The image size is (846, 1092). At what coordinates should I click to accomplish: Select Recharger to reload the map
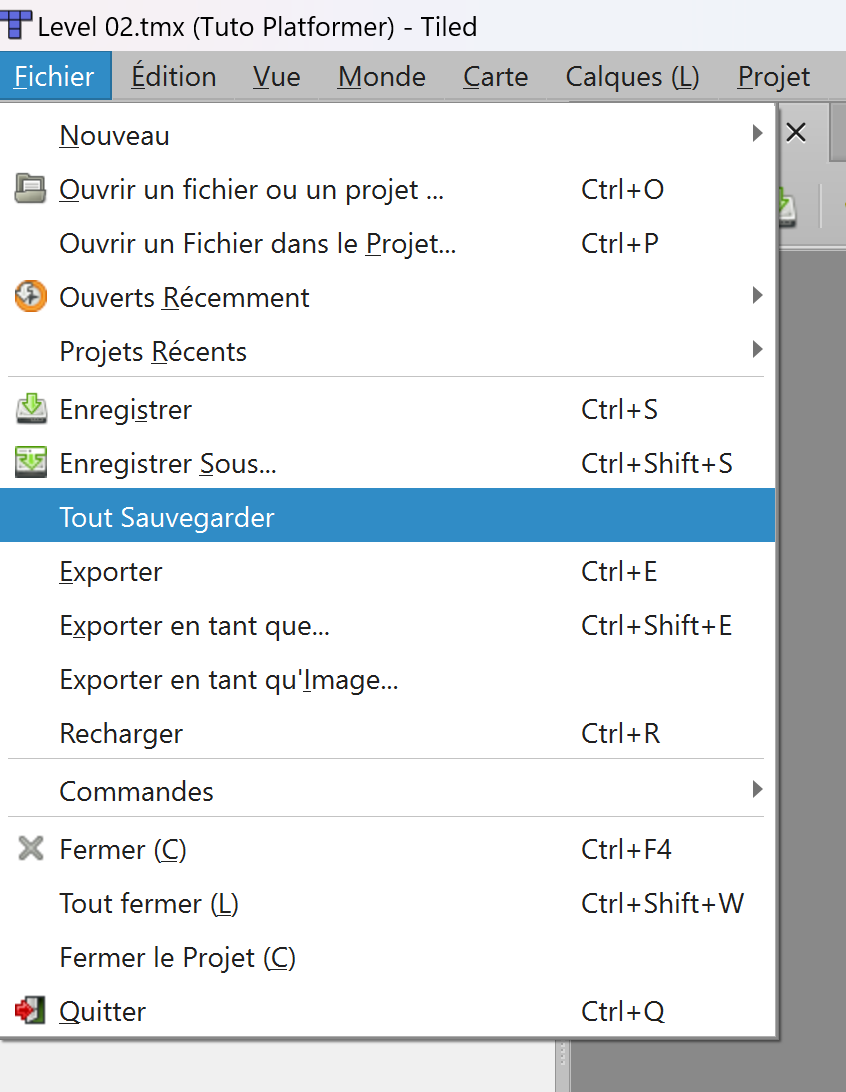pyautogui.click(x=122, y=734)
